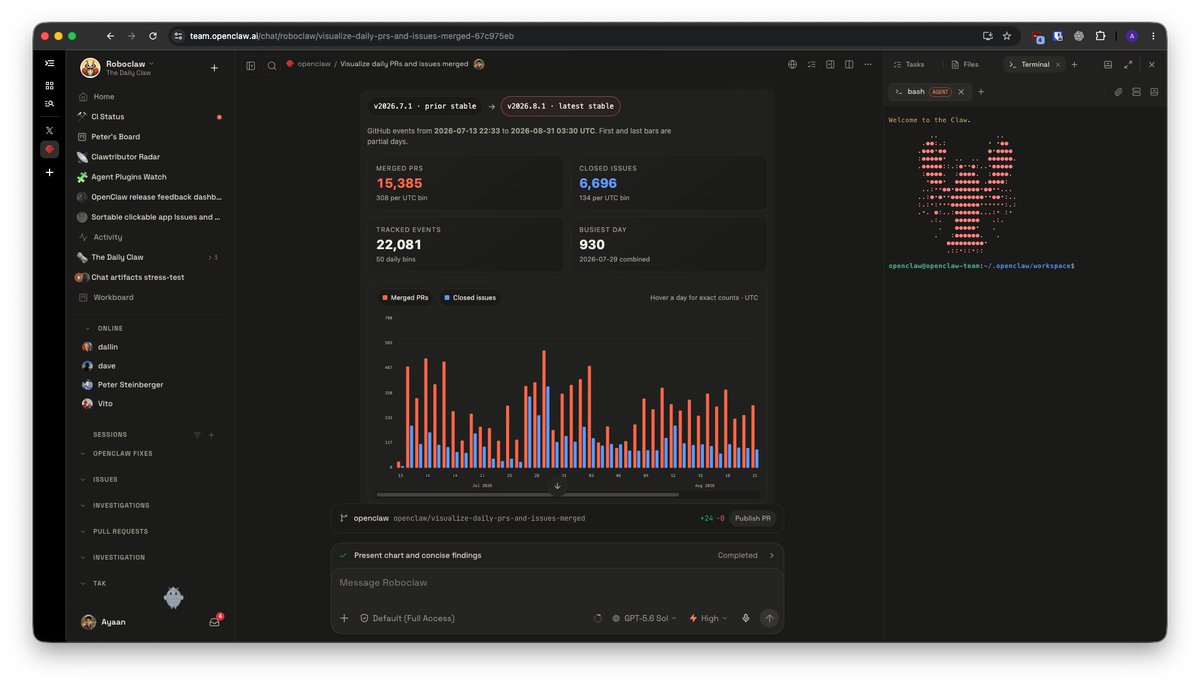Start voice input with the microphone icon
This screenshot has height=686, width=1200.
tap(746, 618)
